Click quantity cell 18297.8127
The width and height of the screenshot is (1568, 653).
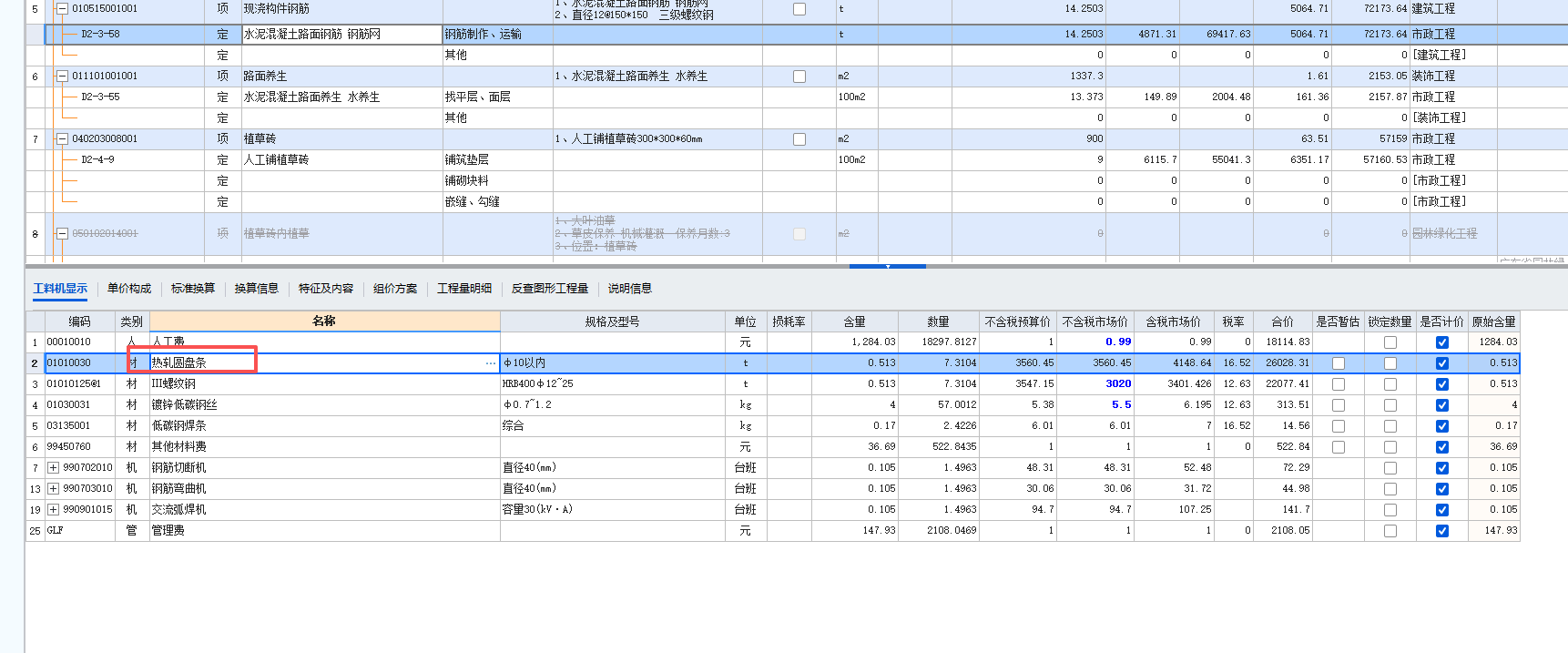tap(939, 342)
